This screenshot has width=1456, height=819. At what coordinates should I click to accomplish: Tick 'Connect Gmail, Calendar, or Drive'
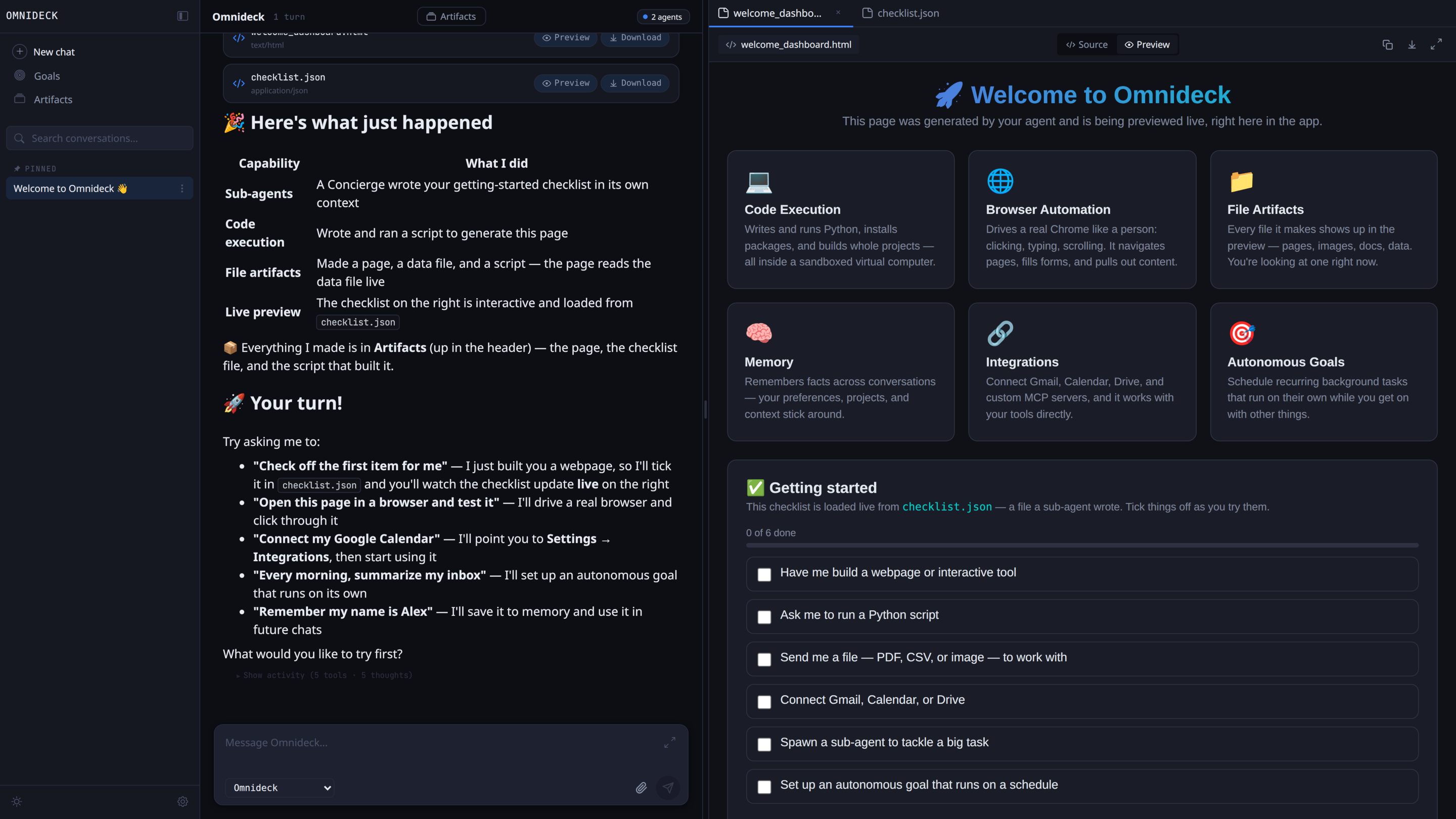(764, 702)
